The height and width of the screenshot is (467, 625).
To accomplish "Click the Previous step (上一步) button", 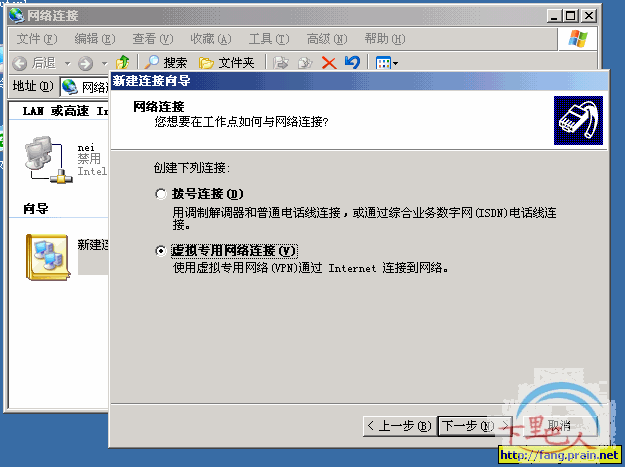I will 398,425.
